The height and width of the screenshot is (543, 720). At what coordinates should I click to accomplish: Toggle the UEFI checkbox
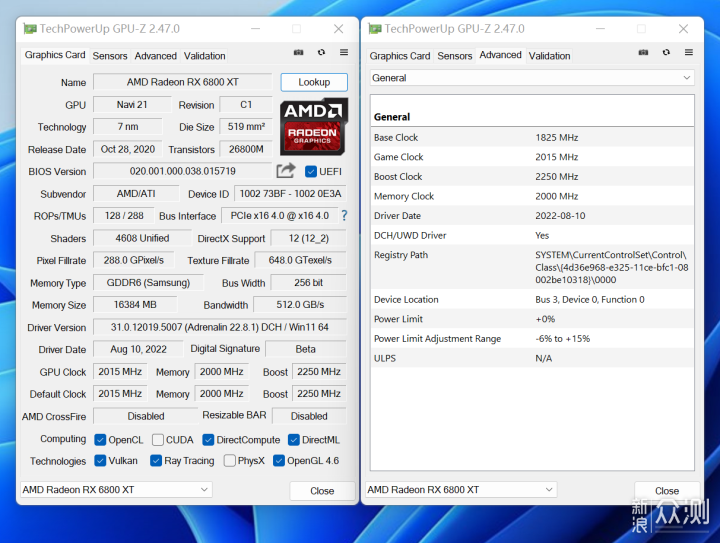click(311, 172)
